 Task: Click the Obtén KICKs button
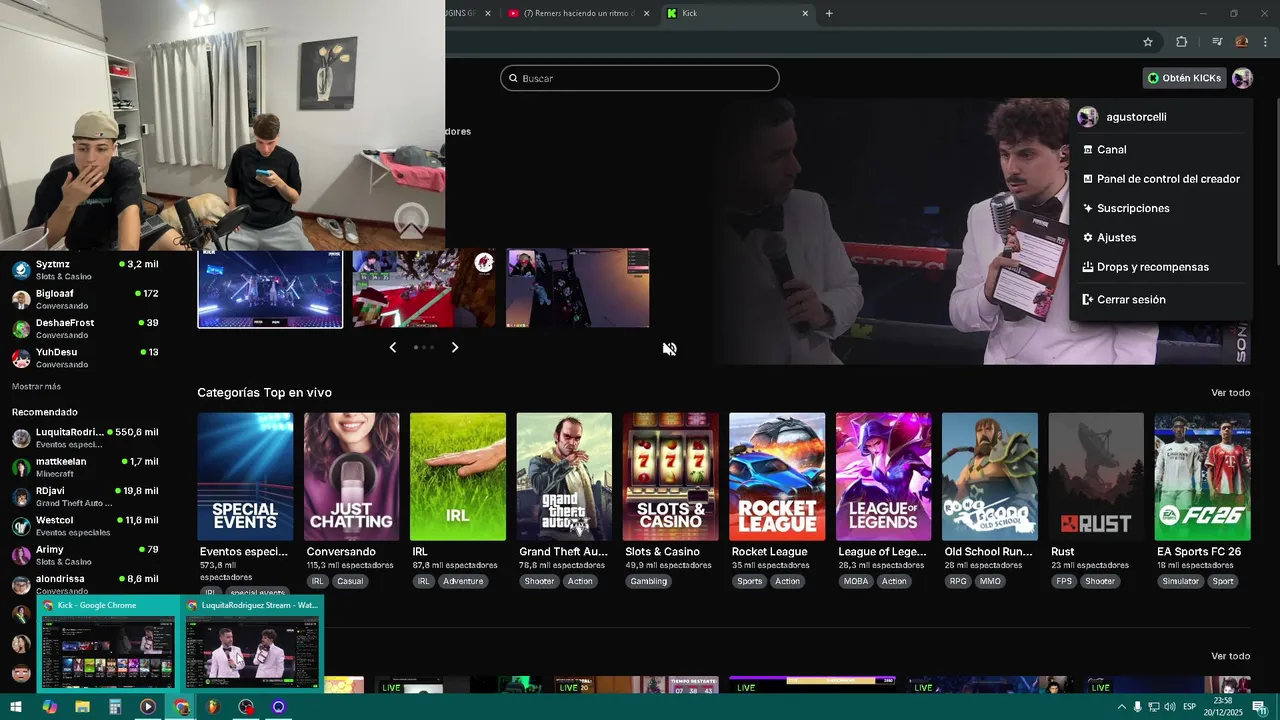pyautogui.click(x=1185, y=78)
